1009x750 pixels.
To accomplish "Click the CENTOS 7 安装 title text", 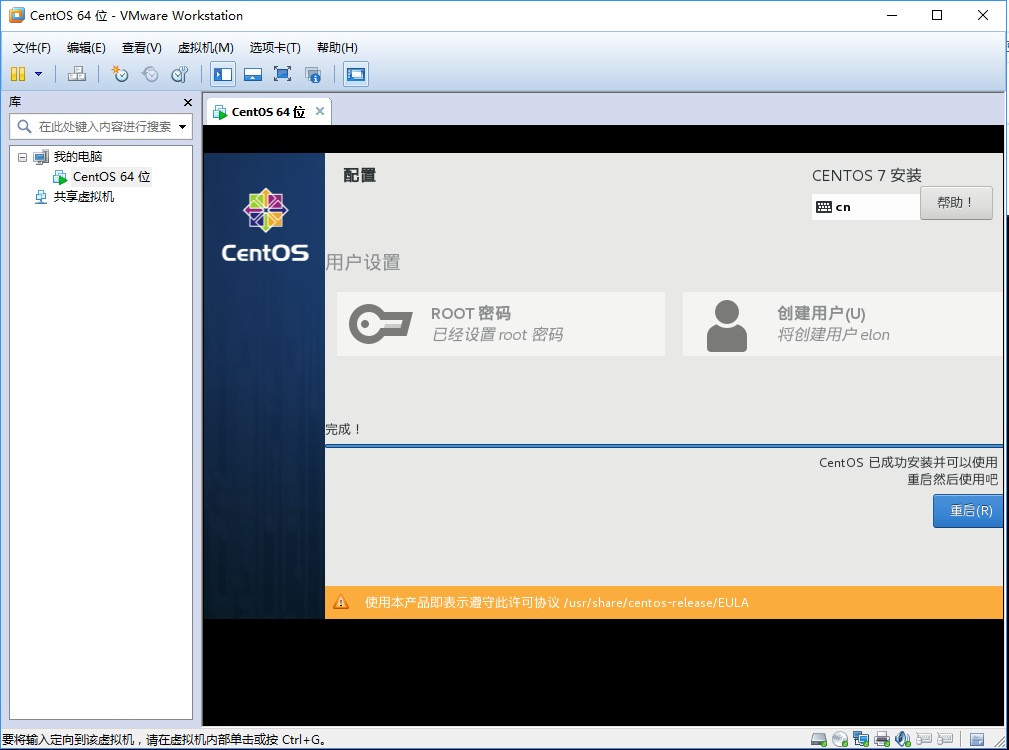I will 867,176.
